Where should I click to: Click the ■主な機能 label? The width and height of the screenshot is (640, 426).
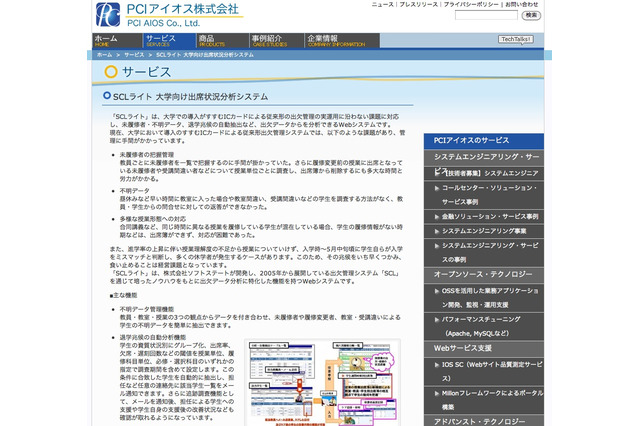tap(123, 295)
